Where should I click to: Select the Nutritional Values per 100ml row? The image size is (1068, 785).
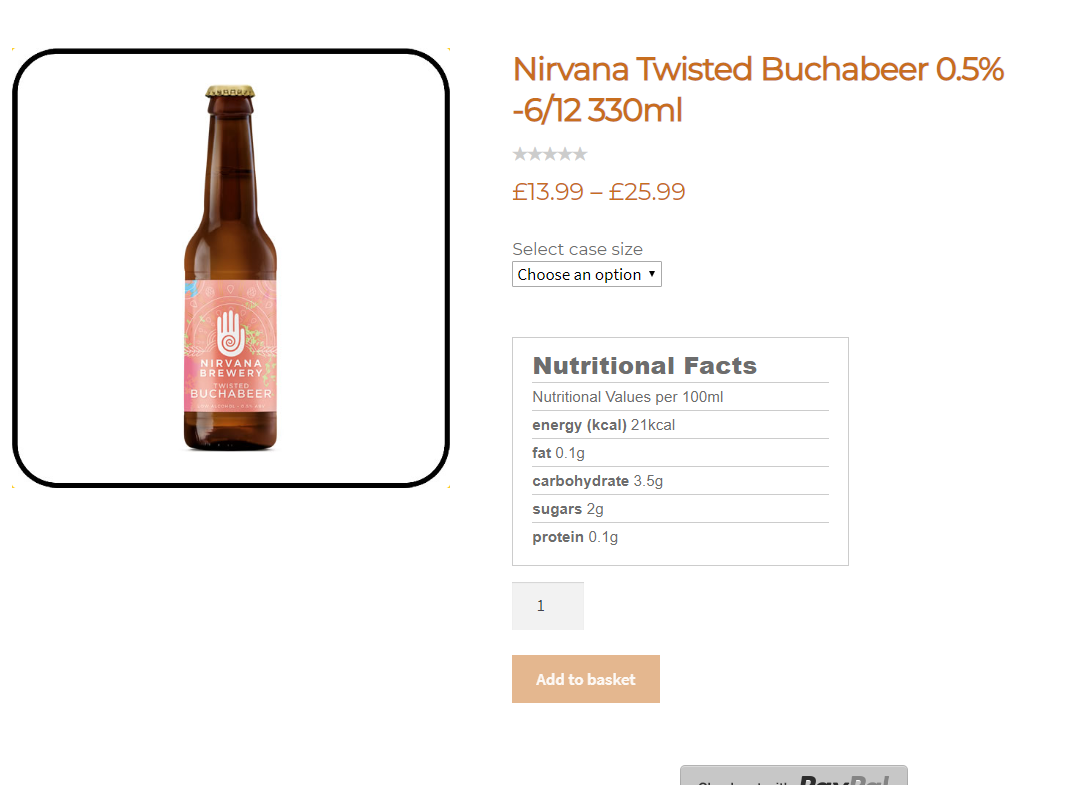pos(627,397)
